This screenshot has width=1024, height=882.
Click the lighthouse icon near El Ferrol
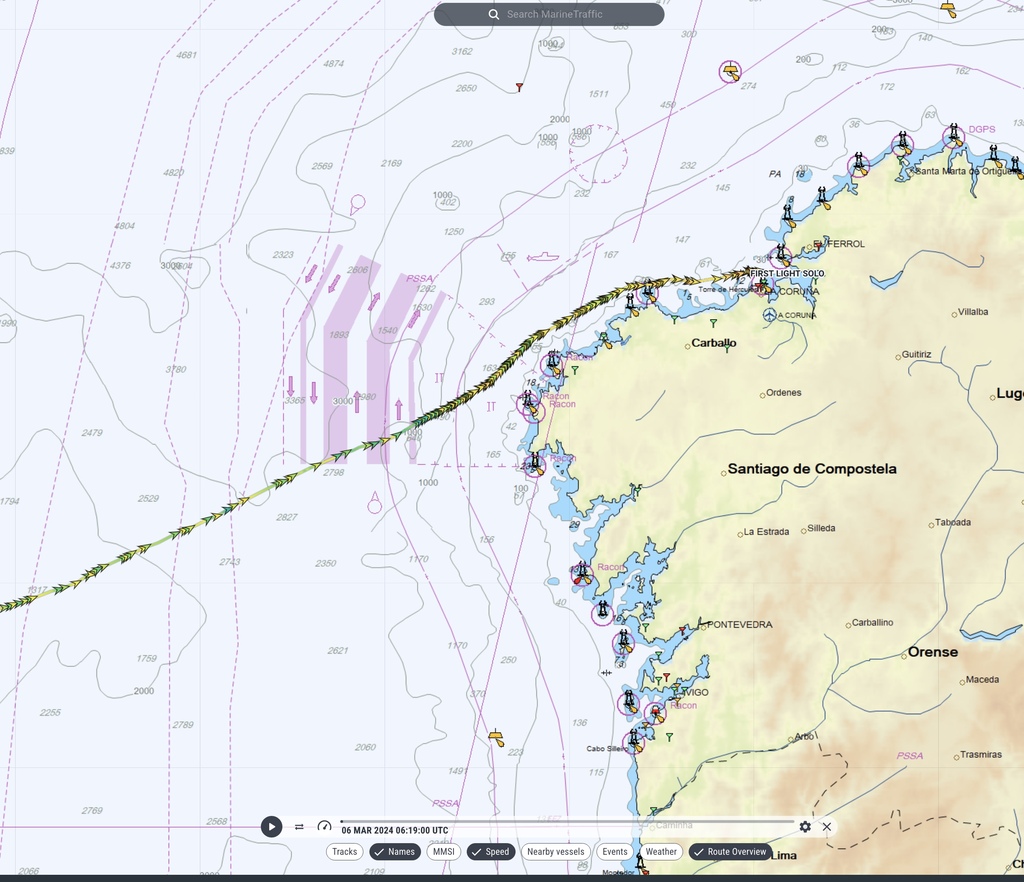point(780,255)
